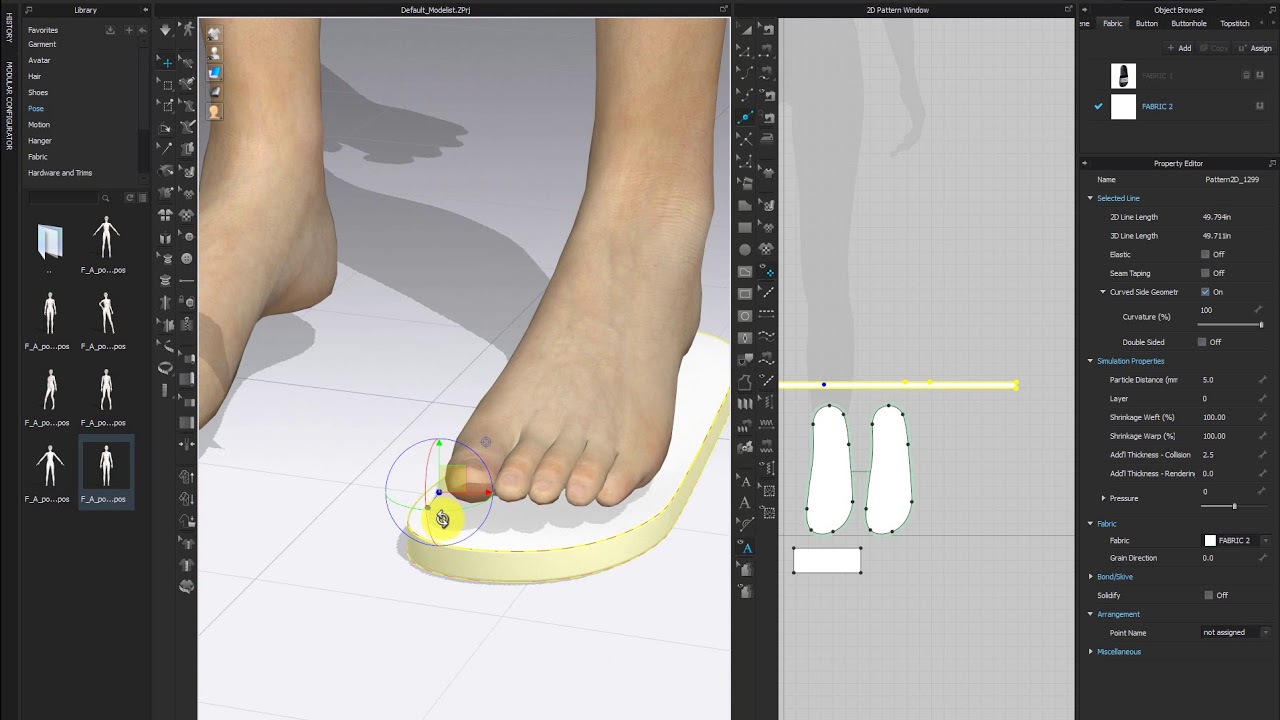Click the white FABRIC 2 color swatch in Property Editor
This screenshot has width=1280, height=720.
(x=1210, y=541)
